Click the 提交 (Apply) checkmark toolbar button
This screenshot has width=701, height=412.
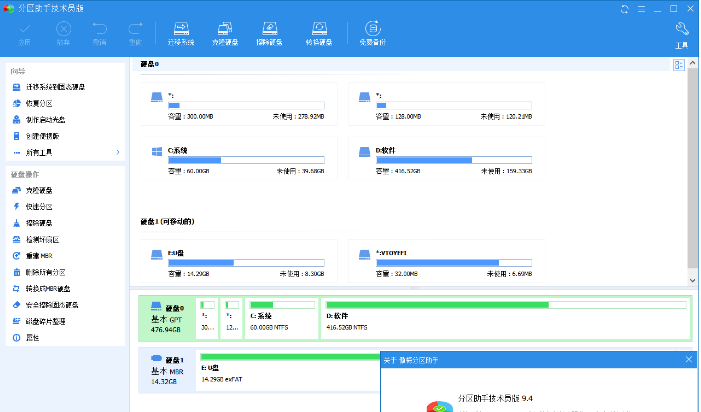(x=25, y=34)
